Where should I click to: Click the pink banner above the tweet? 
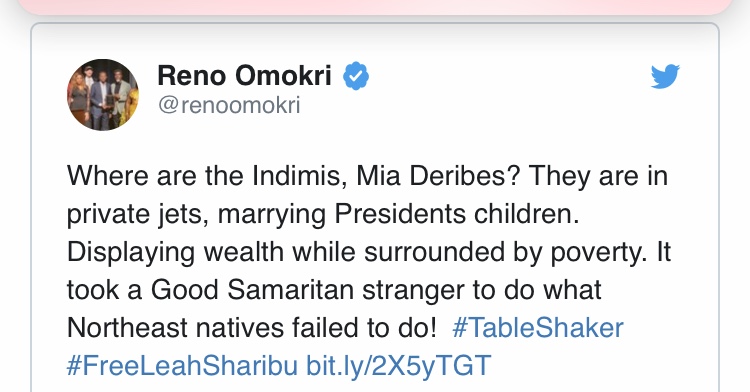[375, 7]
